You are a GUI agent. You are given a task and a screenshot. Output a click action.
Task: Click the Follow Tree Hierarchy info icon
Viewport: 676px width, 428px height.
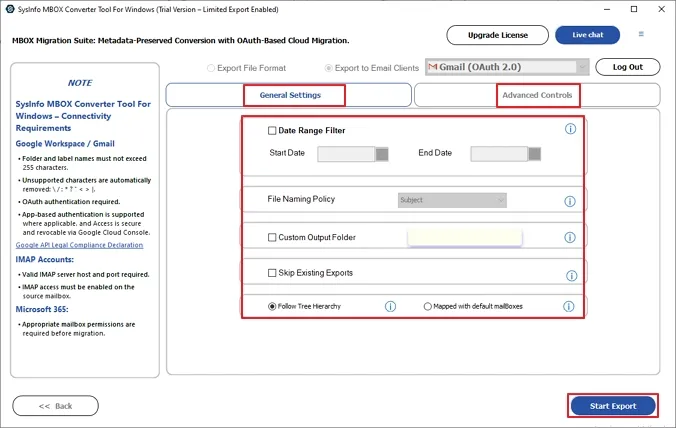pyautogui.click(x=390, y=306)
